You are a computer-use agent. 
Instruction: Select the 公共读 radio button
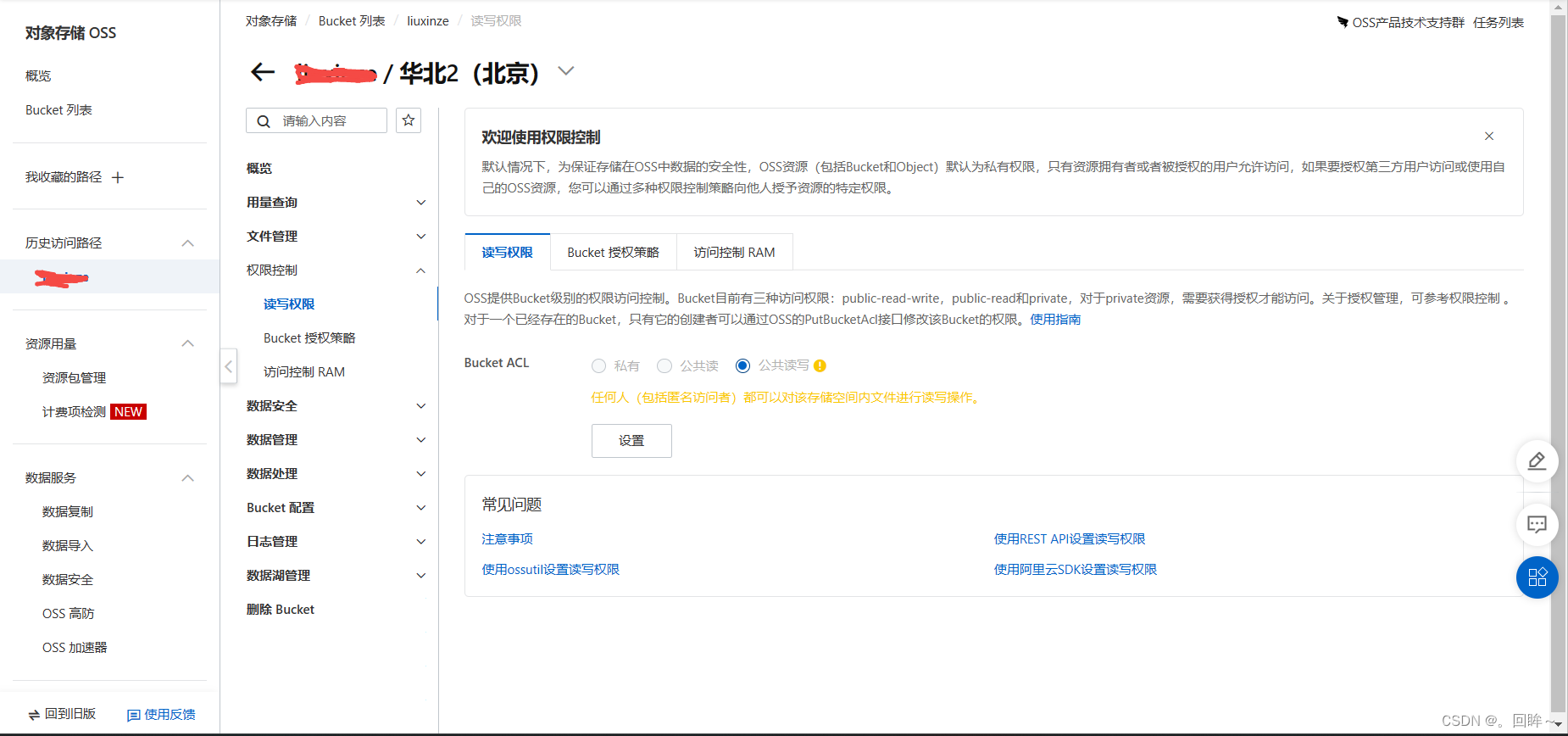pos(664,365)
